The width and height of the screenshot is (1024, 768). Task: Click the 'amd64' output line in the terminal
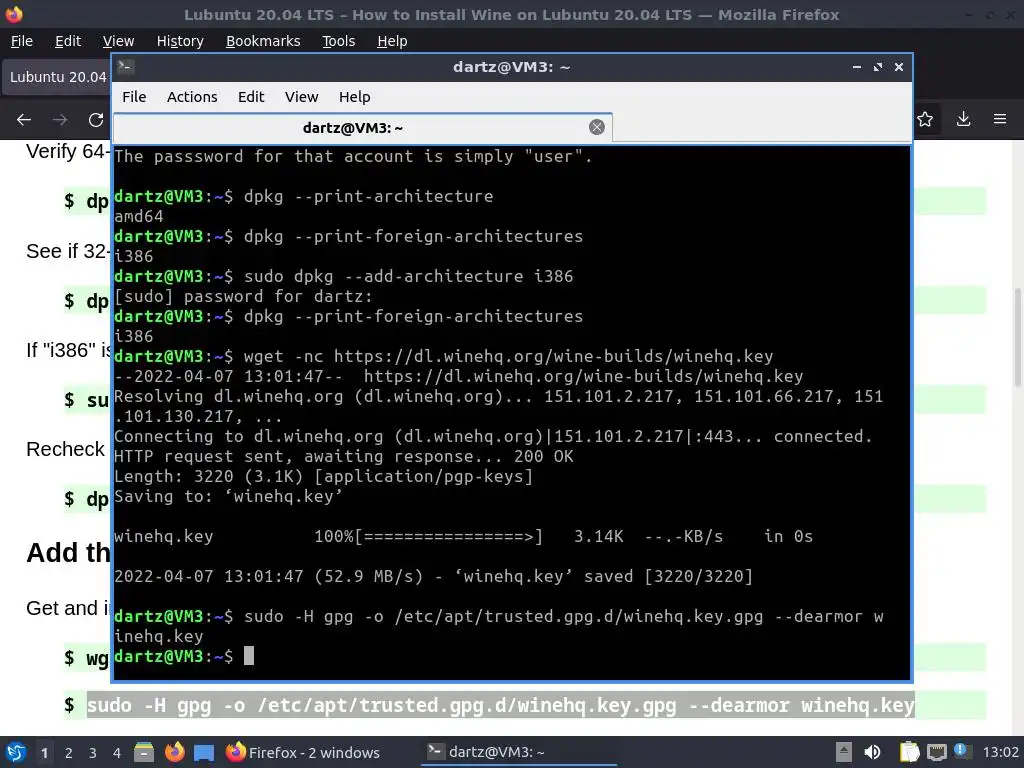pos(138,216)
